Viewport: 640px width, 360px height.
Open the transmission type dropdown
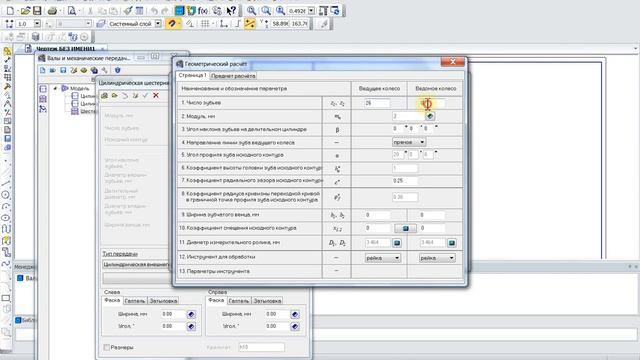click(135, 264)
